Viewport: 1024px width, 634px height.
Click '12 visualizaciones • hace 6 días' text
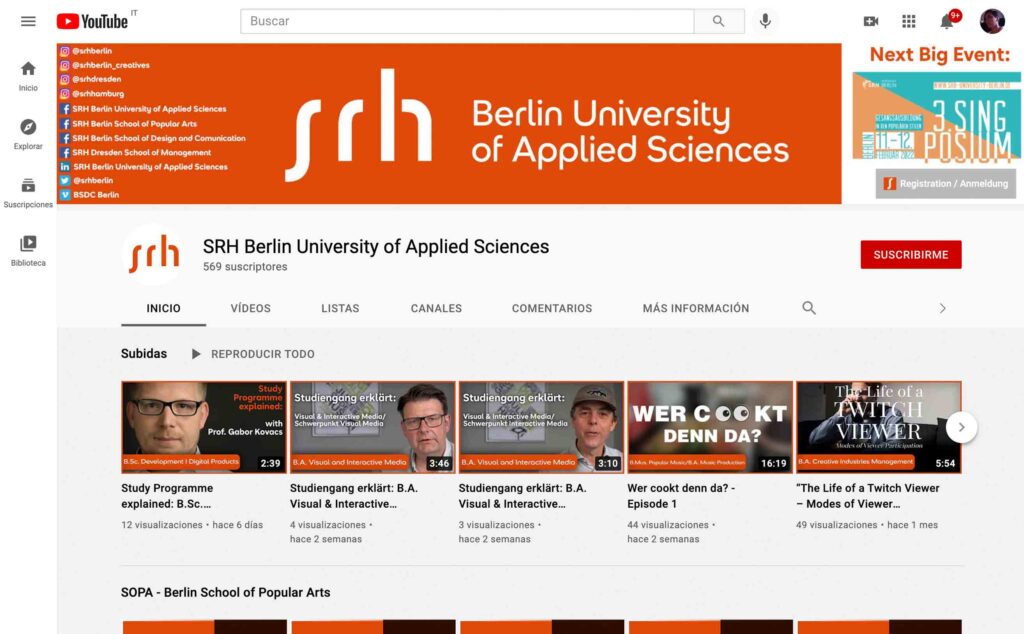[192, 525]
